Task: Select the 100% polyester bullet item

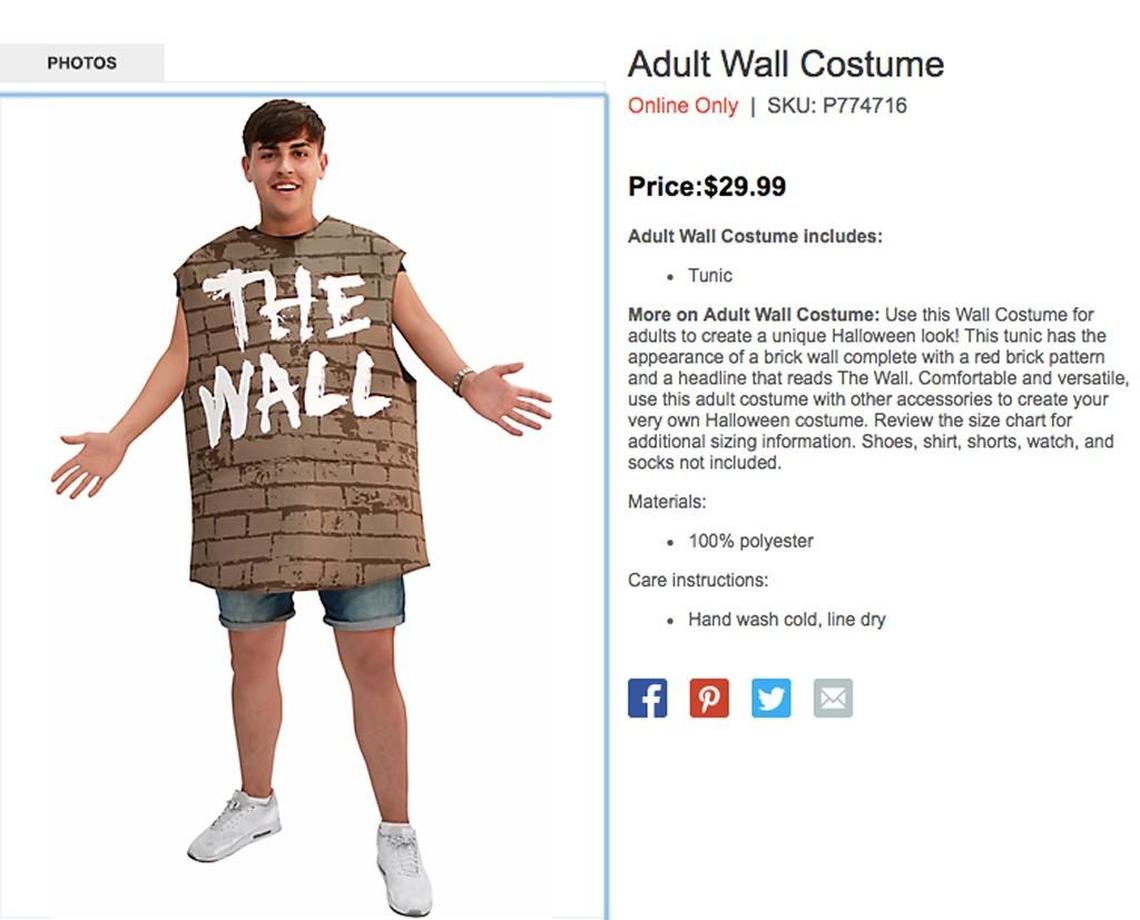Action: (750, 541)
